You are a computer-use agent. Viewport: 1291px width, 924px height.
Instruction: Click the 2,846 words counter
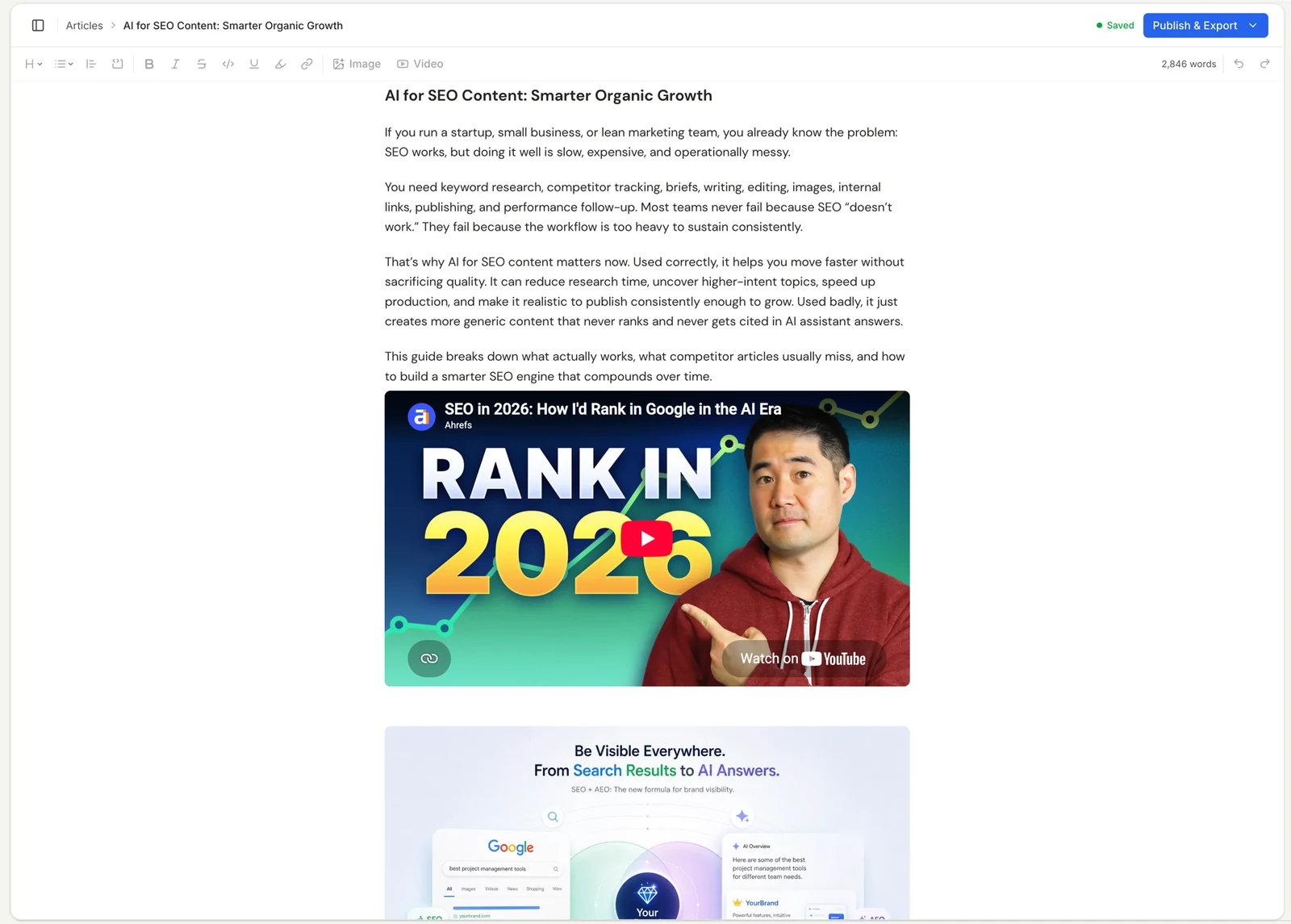[1189, 64]
